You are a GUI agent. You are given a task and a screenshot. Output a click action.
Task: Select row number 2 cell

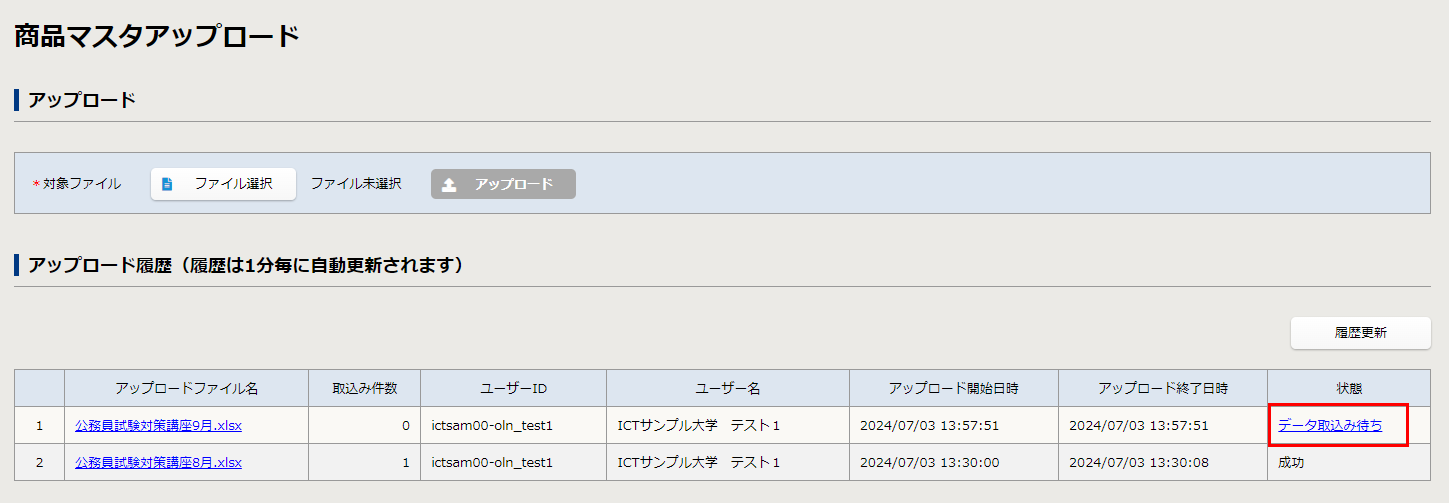coord(39,462)
